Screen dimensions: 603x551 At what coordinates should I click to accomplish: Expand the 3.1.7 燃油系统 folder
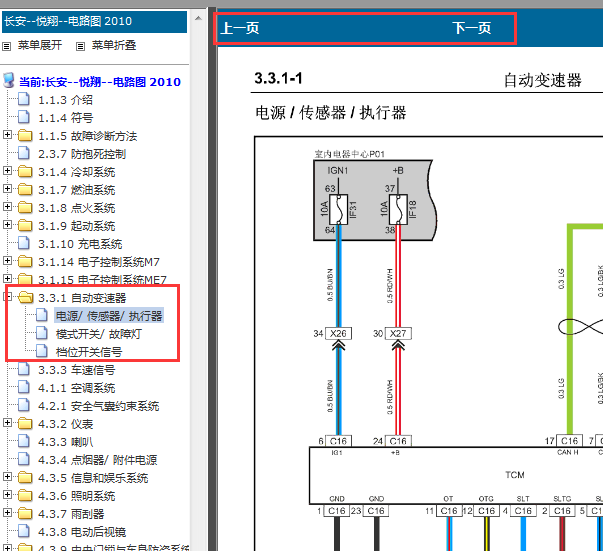point(7,189)
